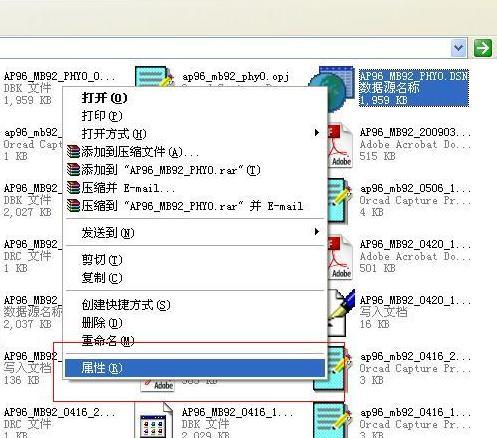Open the address bar dropdown arrow

coord(458,48)
